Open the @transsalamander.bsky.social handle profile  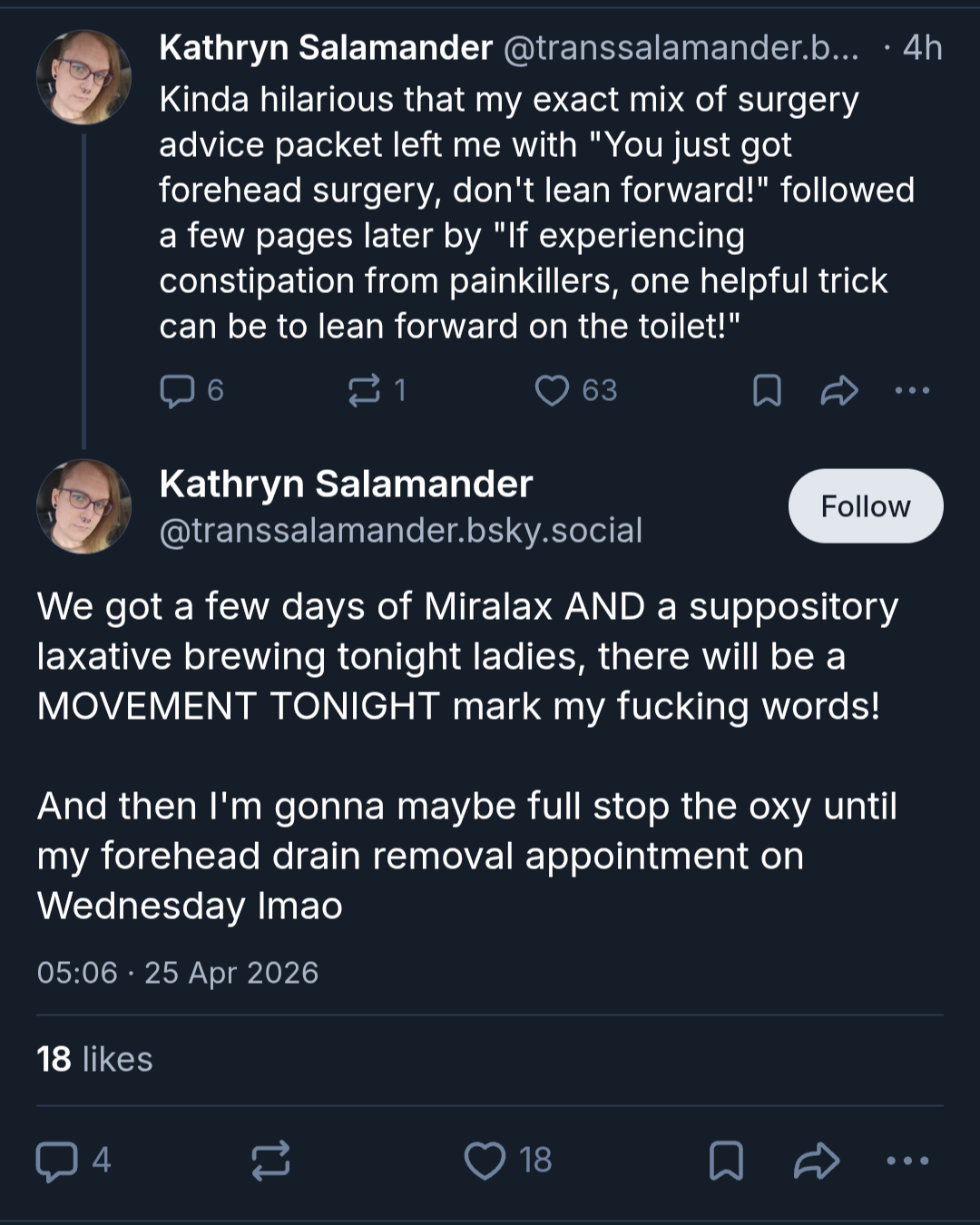tap(401, 530)
